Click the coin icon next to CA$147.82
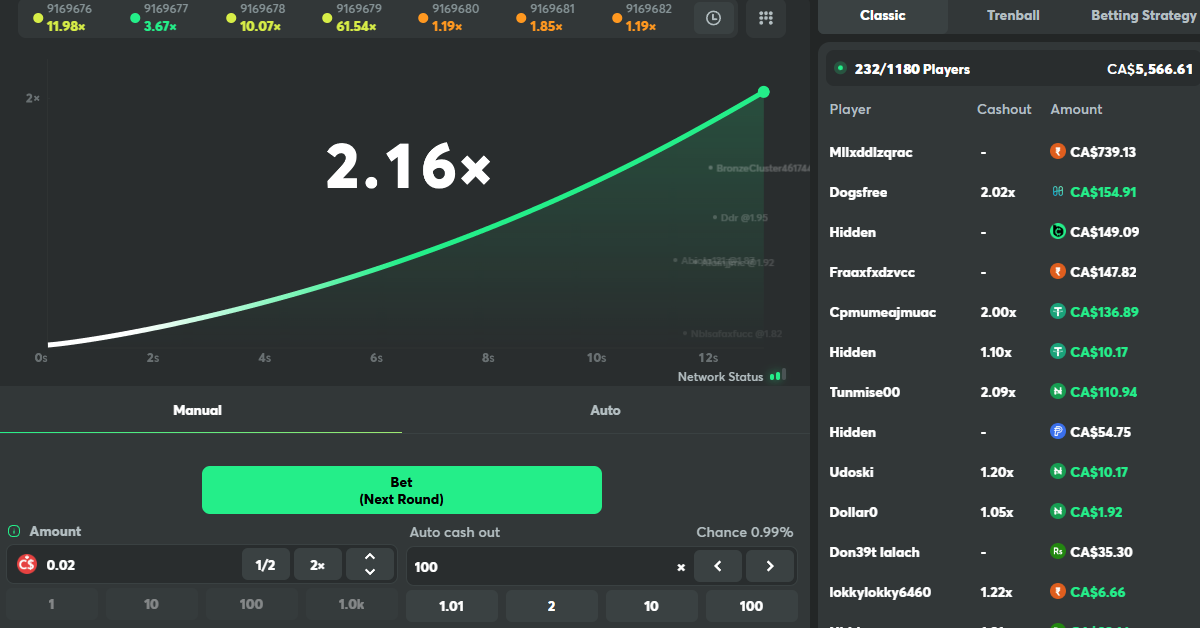Image resolution: width=1200 pixels, height=628 pixels. click(x=1058, y=272)
